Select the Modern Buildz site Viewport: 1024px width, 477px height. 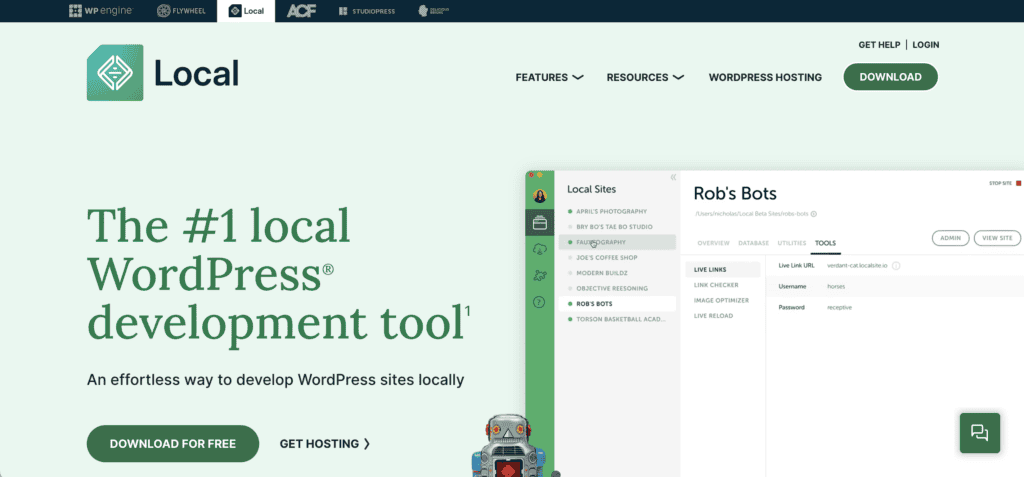pos(617,272)
